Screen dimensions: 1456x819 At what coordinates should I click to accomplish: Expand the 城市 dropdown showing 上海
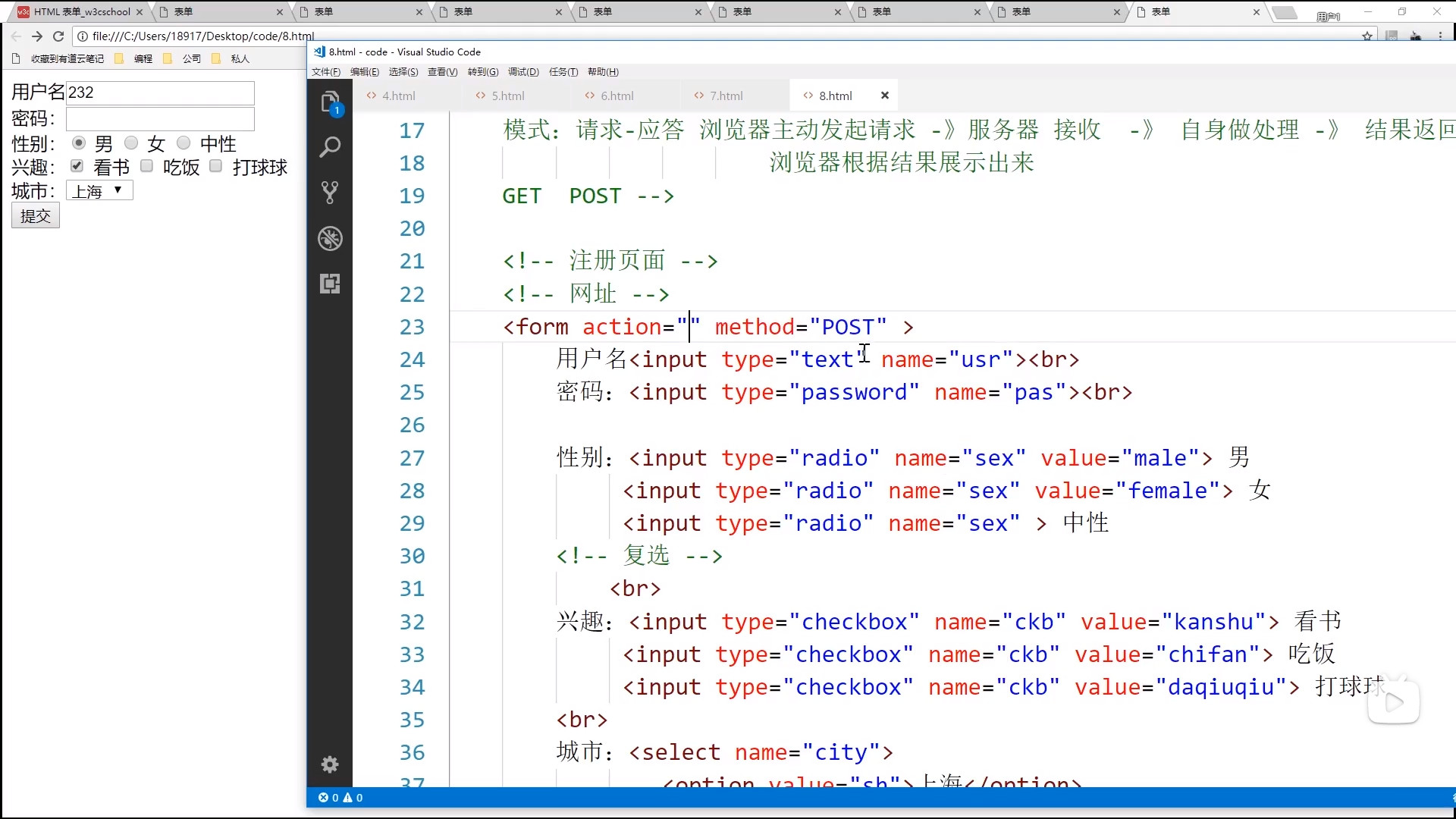point(99,190)
